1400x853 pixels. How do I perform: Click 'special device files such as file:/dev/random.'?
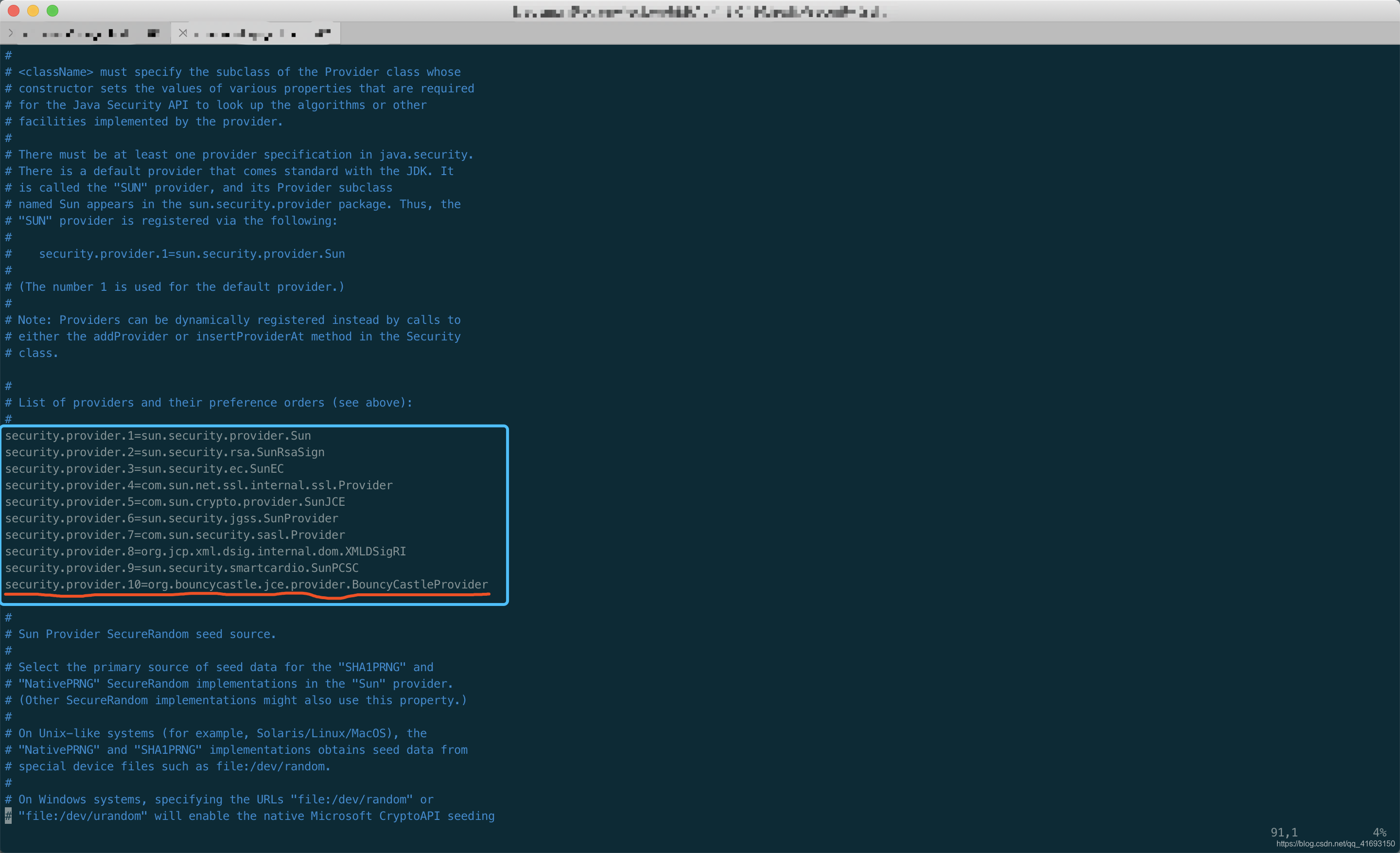click(168, 766)
